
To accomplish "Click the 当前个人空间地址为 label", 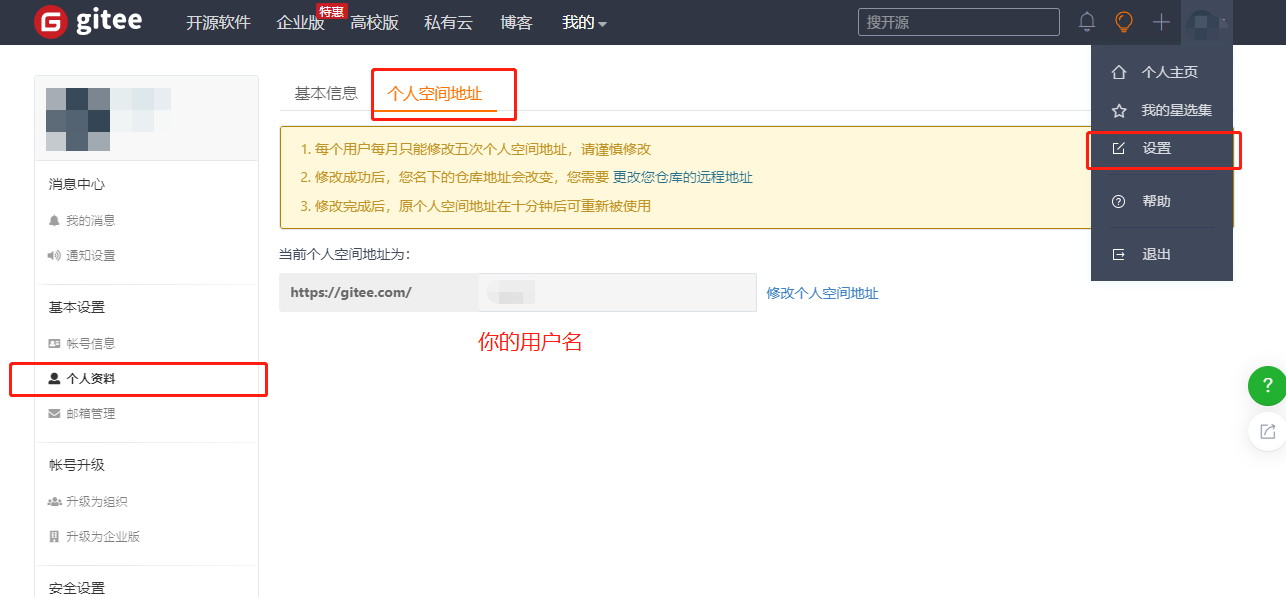I will pyautogui.click(x=345, y=254).
